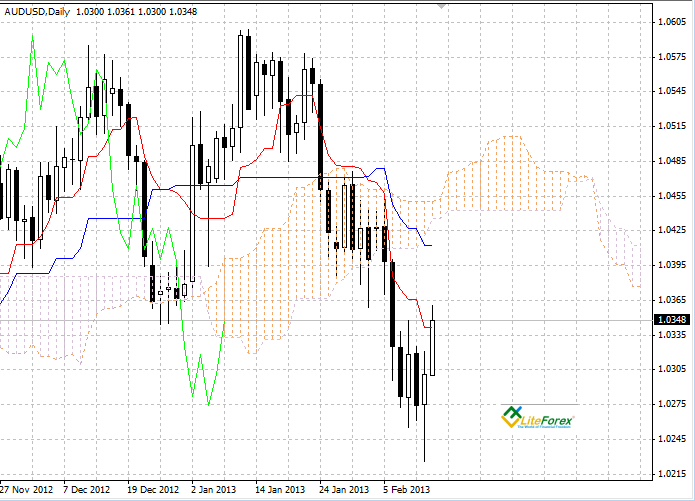
Task: Click the 7 Dec 2012 date label
Action: (86, 489)
